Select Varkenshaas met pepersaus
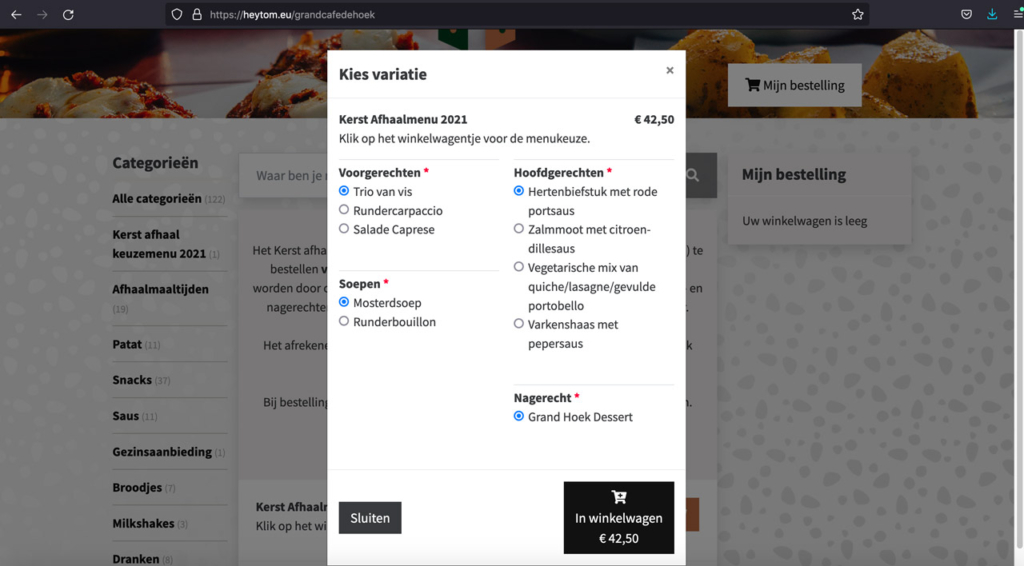The height and width of the screenshot is (566, 1024). 519,324
